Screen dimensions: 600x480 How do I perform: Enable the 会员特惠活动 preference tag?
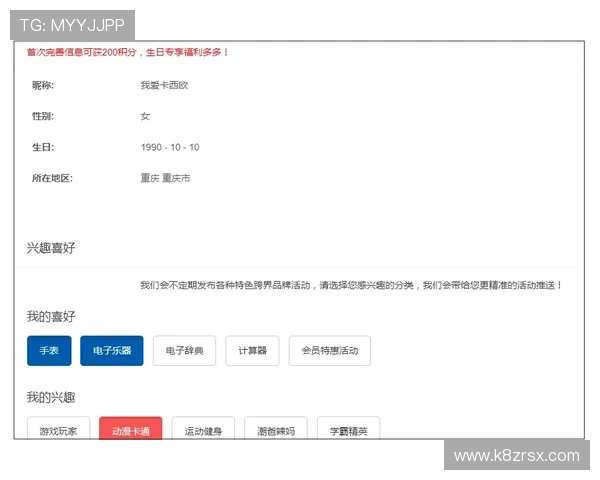tap(329, 351)
